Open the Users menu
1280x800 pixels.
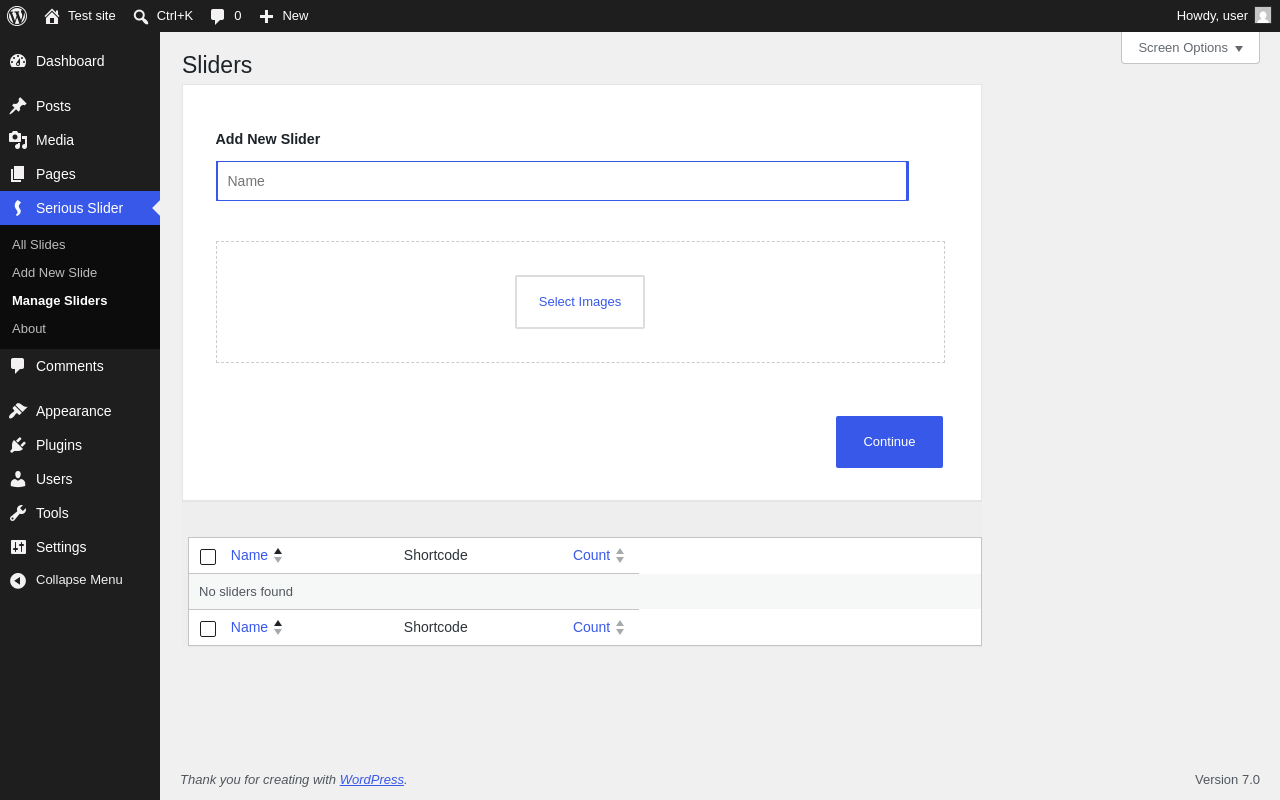[x=80, y=479]
